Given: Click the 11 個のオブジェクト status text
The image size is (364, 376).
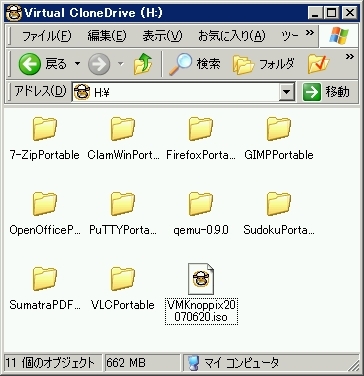Looking at the screenshot, I should pos(50,363).
